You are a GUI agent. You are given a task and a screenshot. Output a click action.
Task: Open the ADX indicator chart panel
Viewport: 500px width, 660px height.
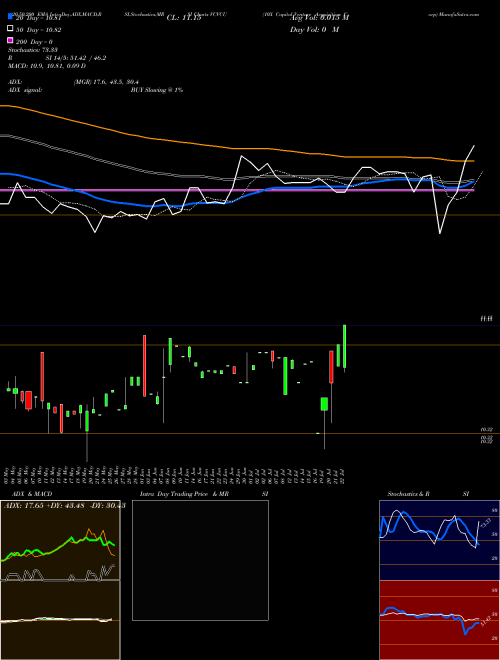(60, 540)
